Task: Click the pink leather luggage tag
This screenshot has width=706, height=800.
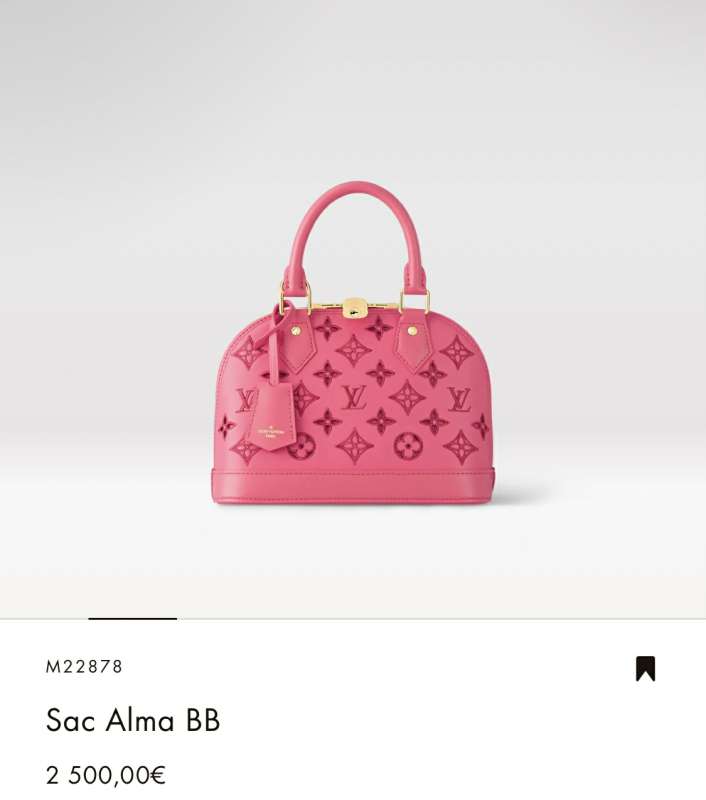Action: coord(272,417)
